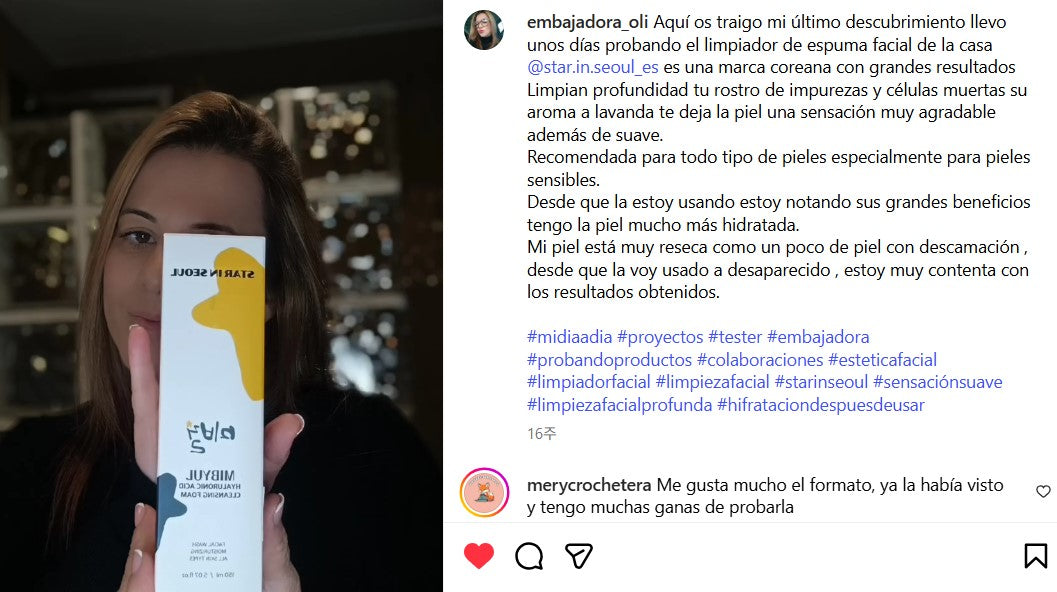Open the #hifrataciondespuesdeusar hashtag

point(820,405)
